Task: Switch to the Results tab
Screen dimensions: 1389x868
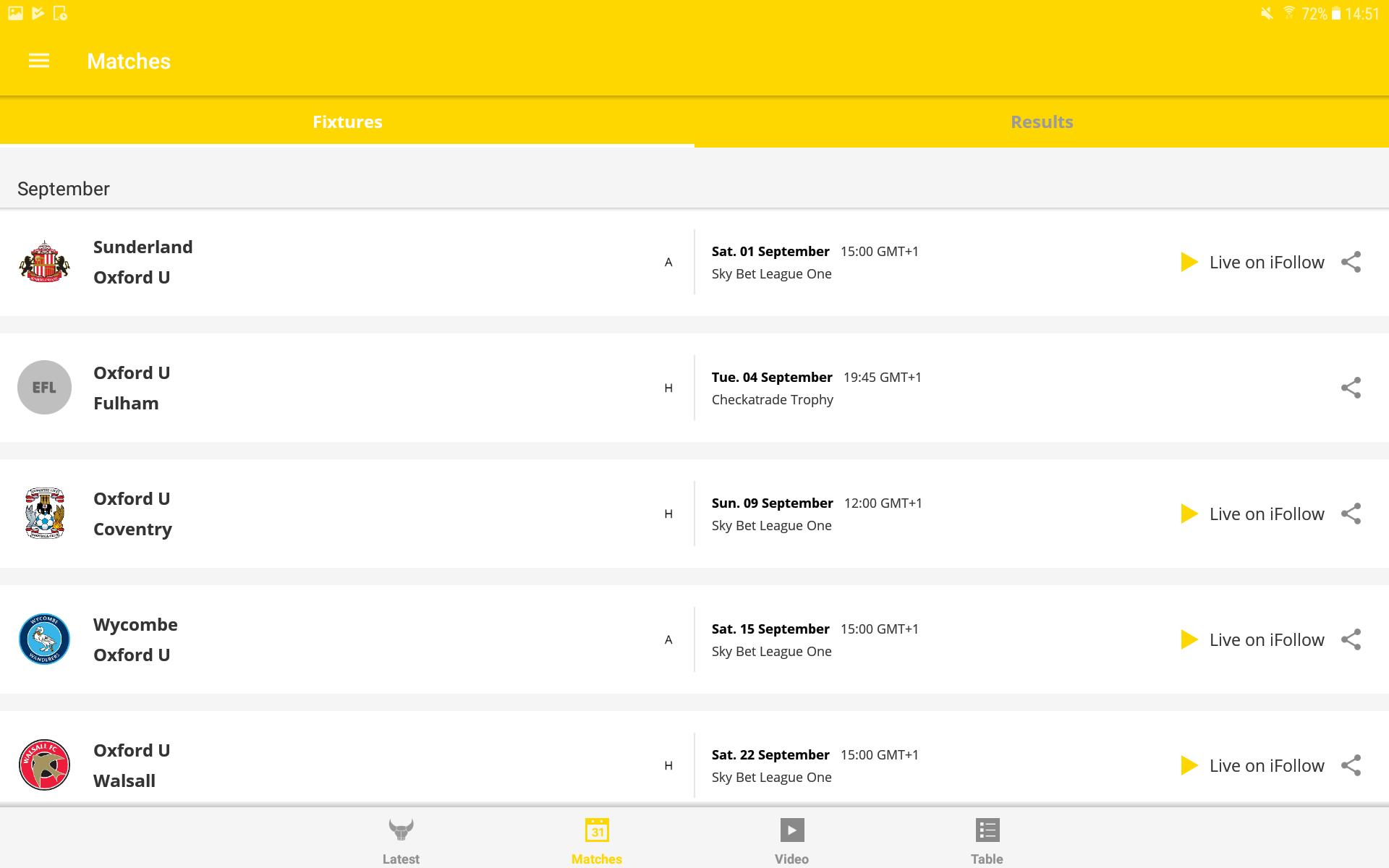Action: 1042,122
